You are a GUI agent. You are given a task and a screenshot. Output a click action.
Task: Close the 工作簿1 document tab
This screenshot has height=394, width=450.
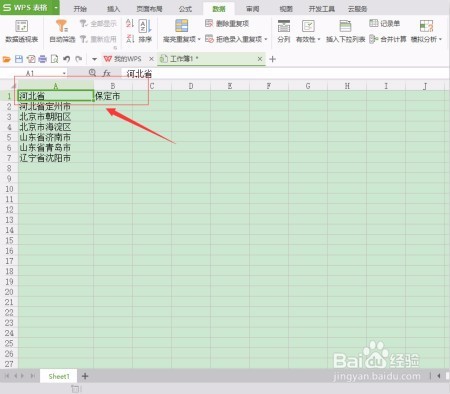(260, 59)
